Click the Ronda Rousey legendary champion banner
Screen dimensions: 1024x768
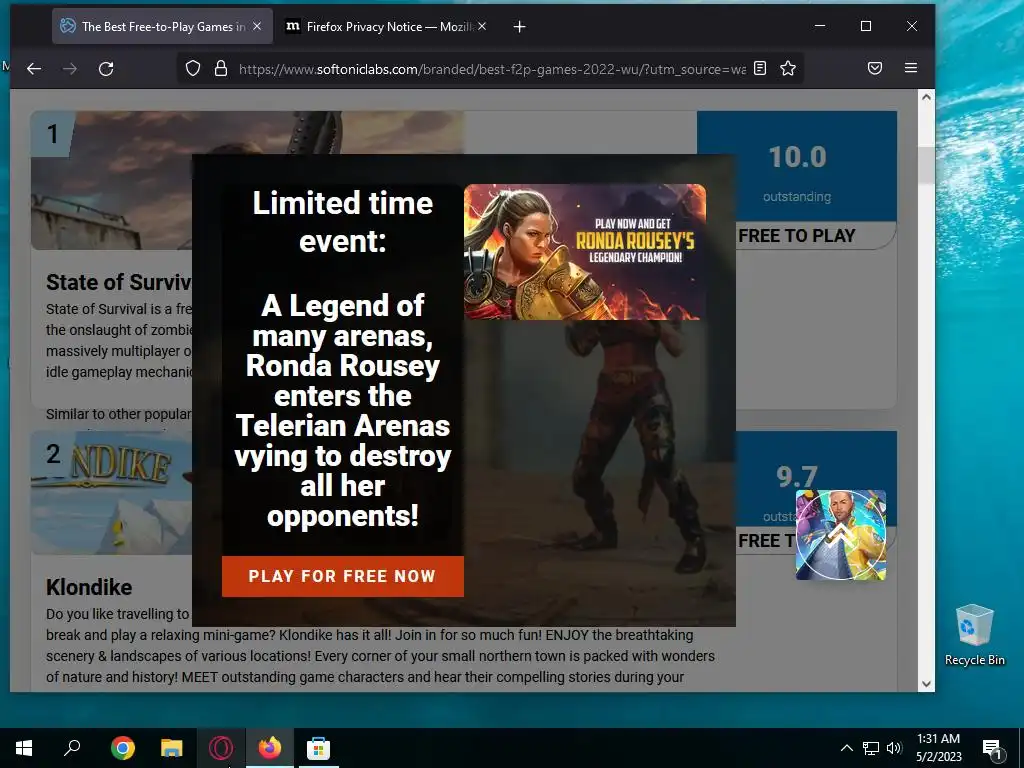[x=584, y=251]
